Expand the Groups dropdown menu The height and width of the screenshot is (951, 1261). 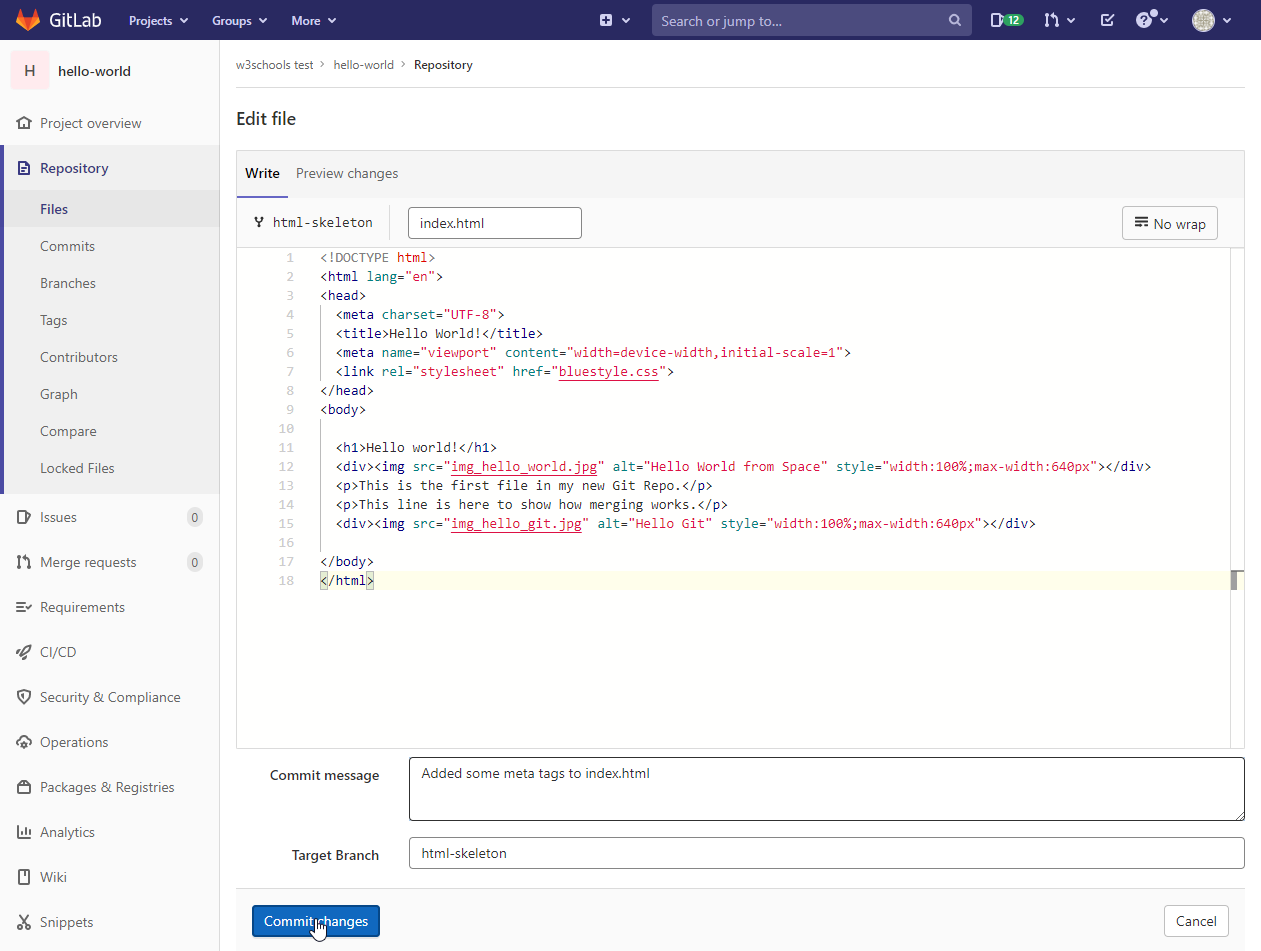tap(239, 20)
